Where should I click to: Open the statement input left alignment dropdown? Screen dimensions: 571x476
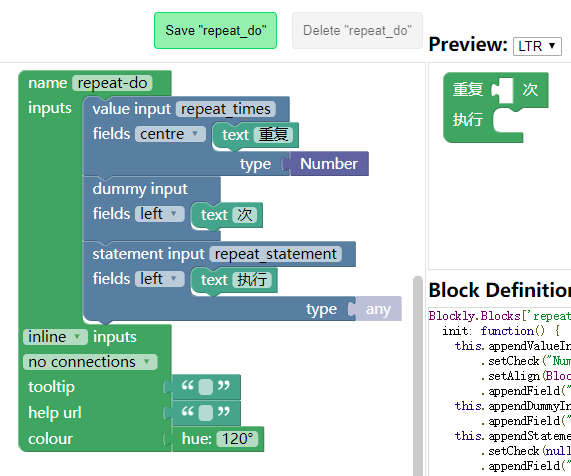point(160,279)
